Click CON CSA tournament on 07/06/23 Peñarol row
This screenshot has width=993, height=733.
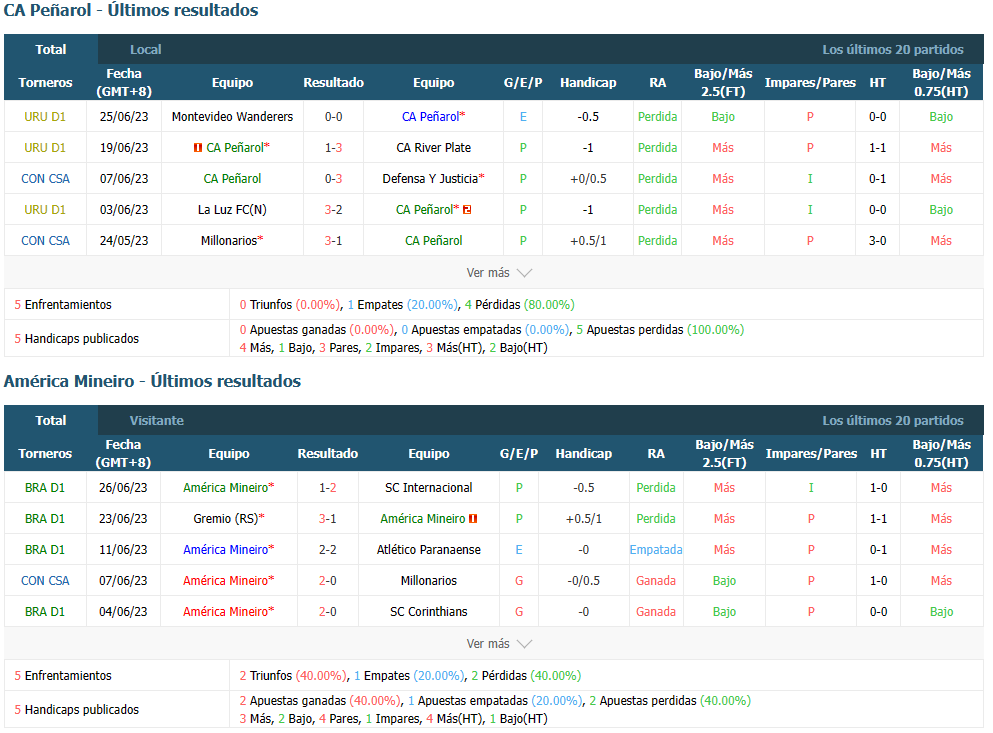tap(46, 179)
